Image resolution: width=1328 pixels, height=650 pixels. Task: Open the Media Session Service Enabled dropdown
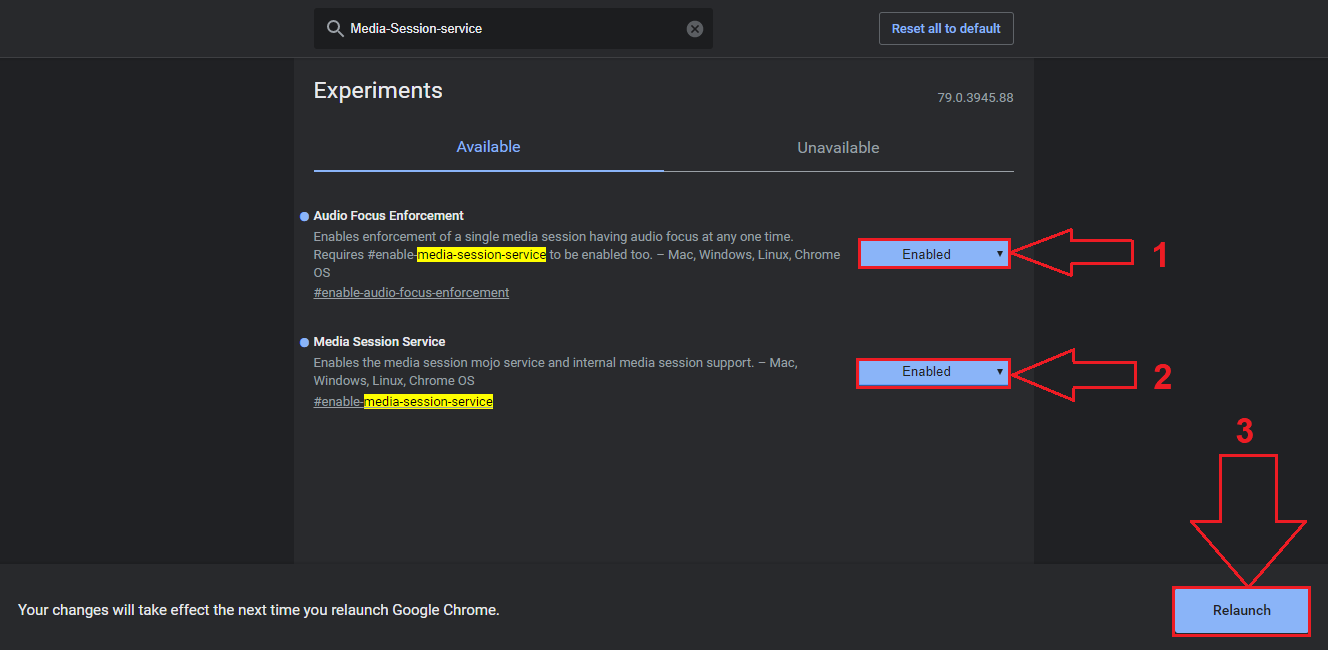pyautogui.click(x=933, y=372)
